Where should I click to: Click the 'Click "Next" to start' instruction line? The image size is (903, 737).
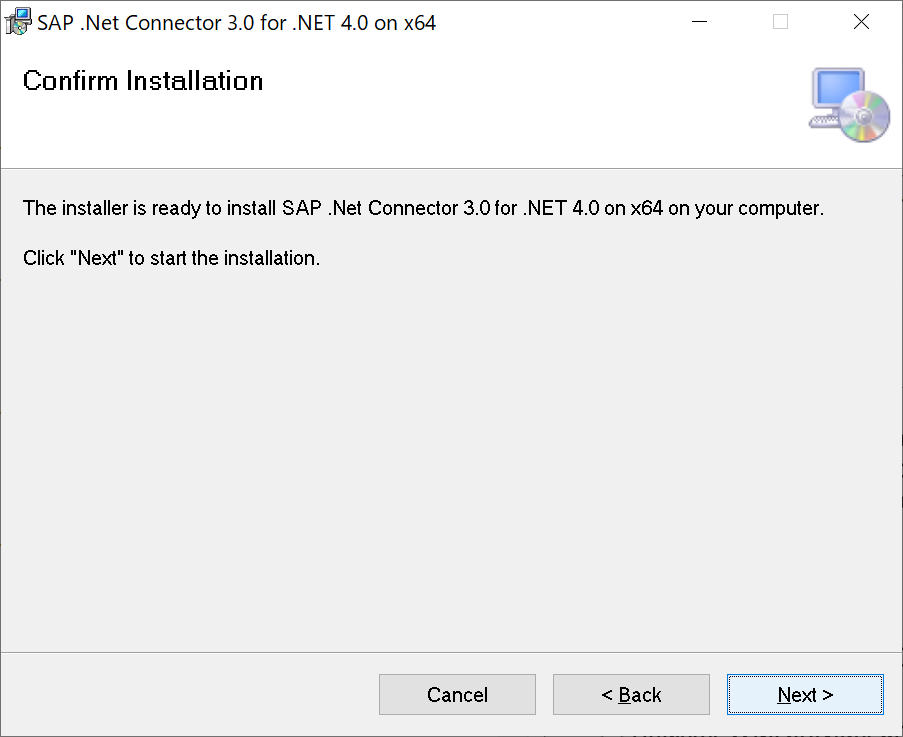coord(171,258)
